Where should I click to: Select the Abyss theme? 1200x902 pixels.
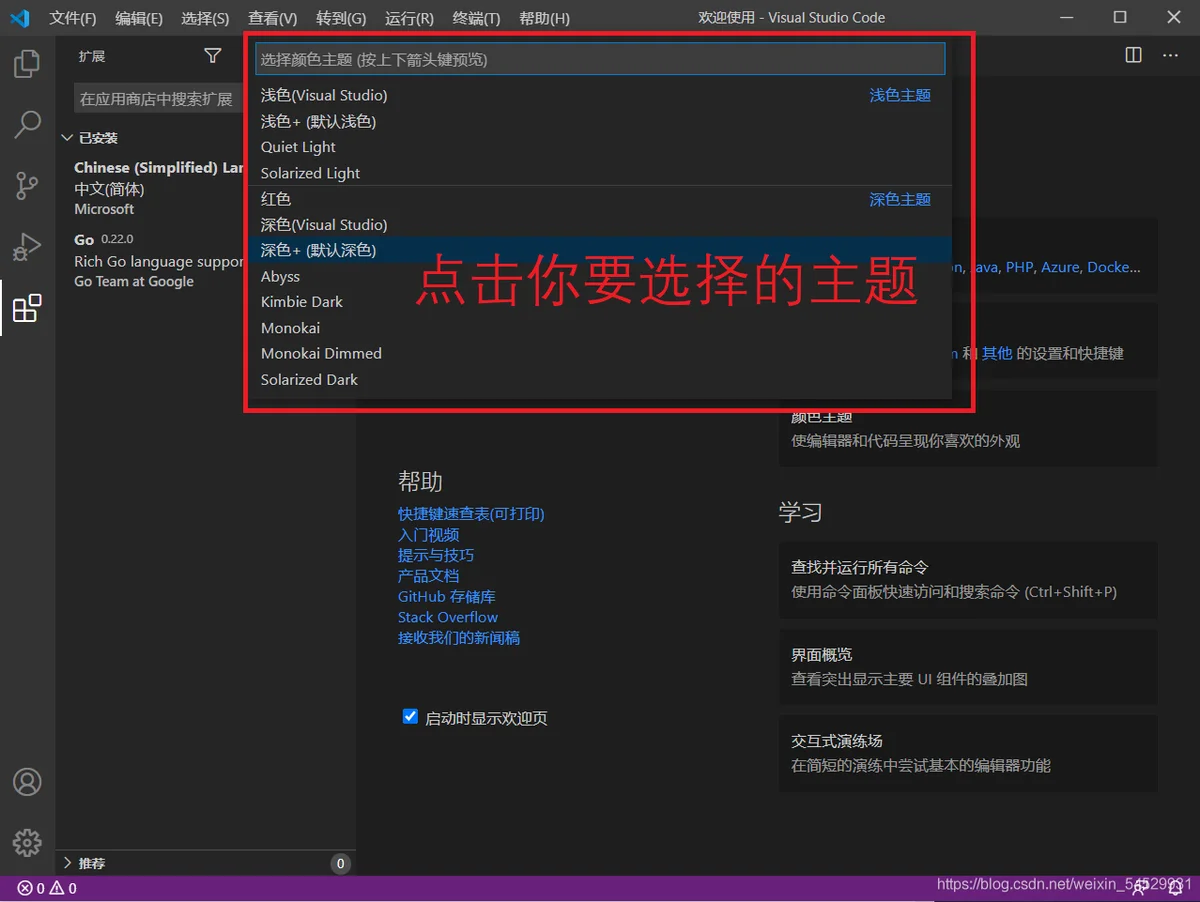(600, 276)
